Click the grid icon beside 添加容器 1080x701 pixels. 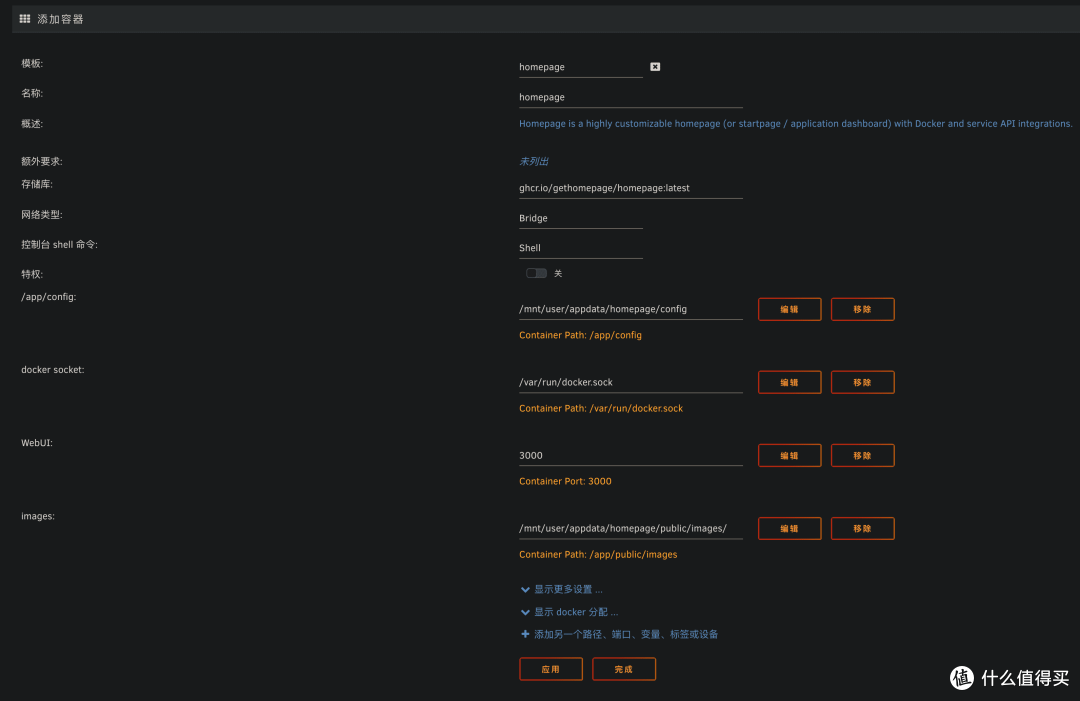25,19
